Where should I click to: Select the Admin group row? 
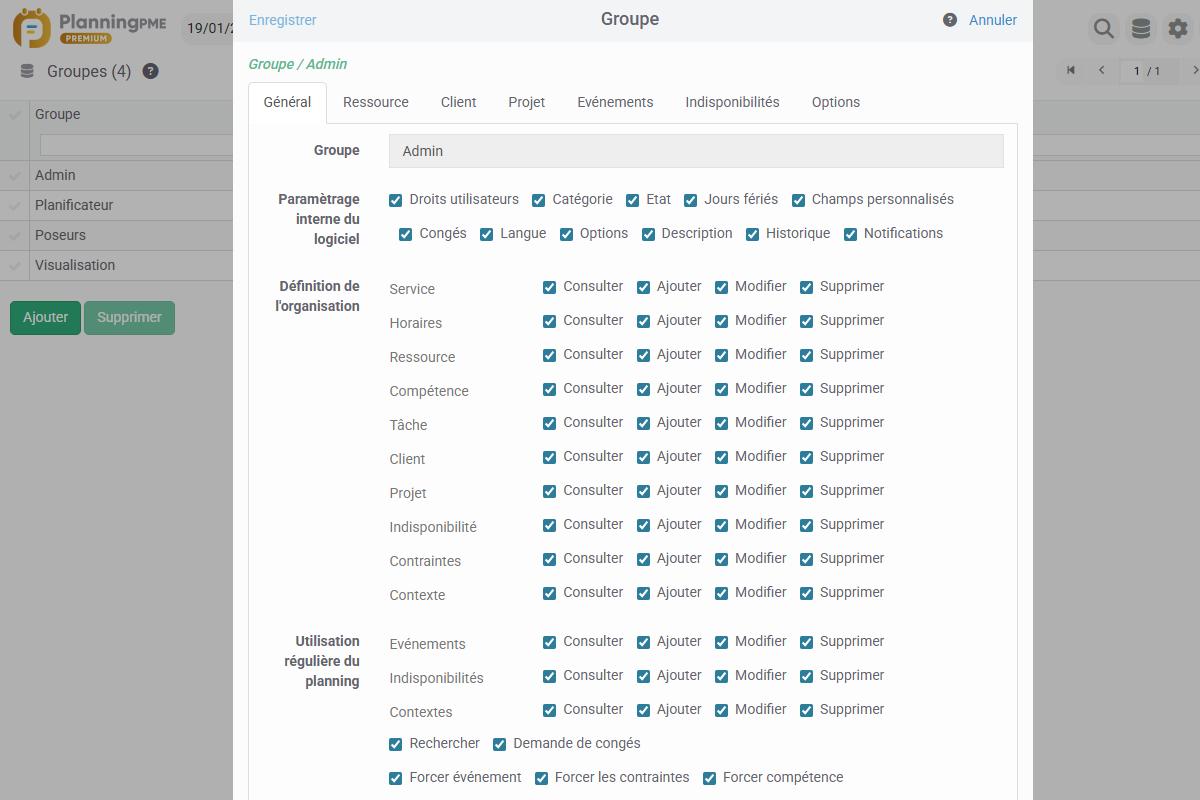coord(116,175)
